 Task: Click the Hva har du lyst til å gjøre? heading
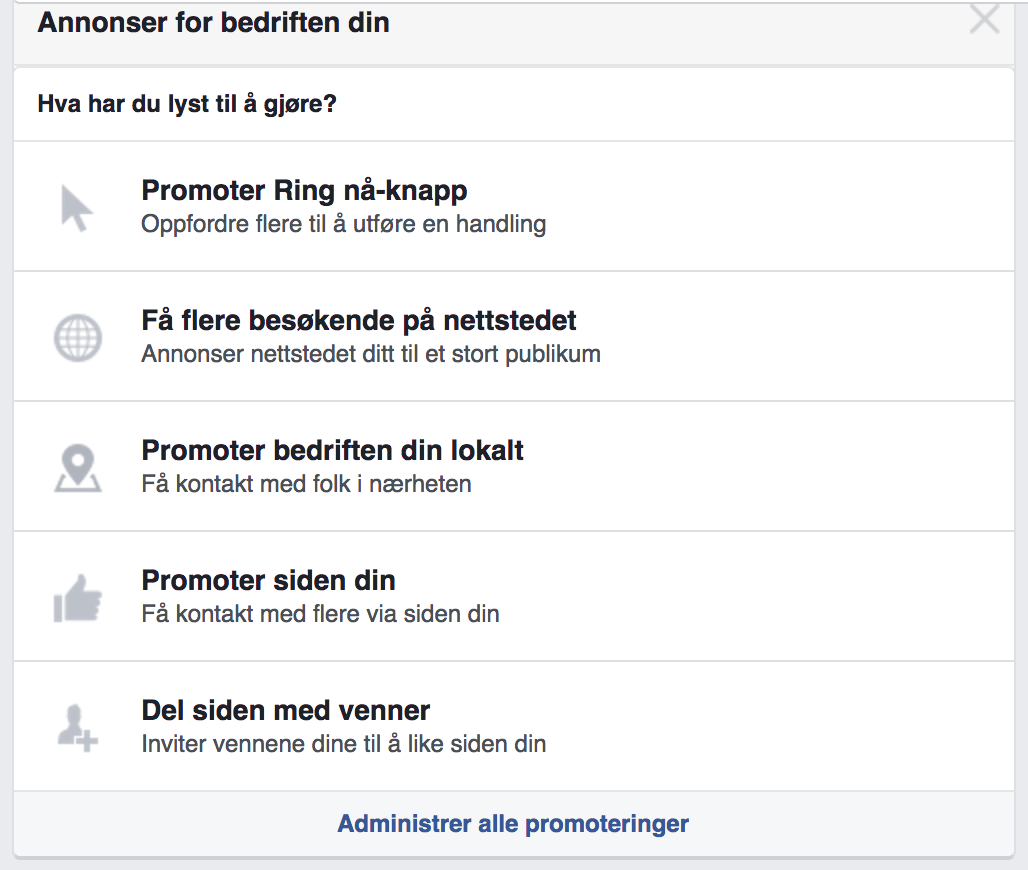click(x=187, y=104)
